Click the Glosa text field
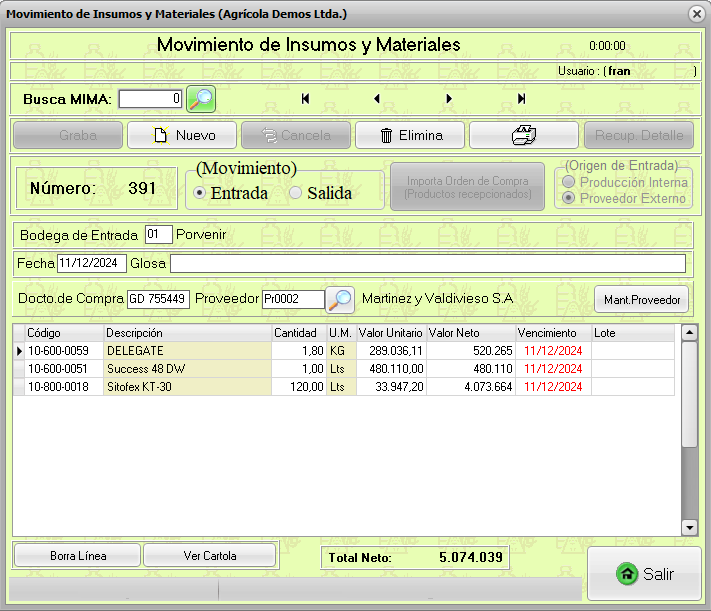Viewport: 711px width, 611px height. coord(428,264)
